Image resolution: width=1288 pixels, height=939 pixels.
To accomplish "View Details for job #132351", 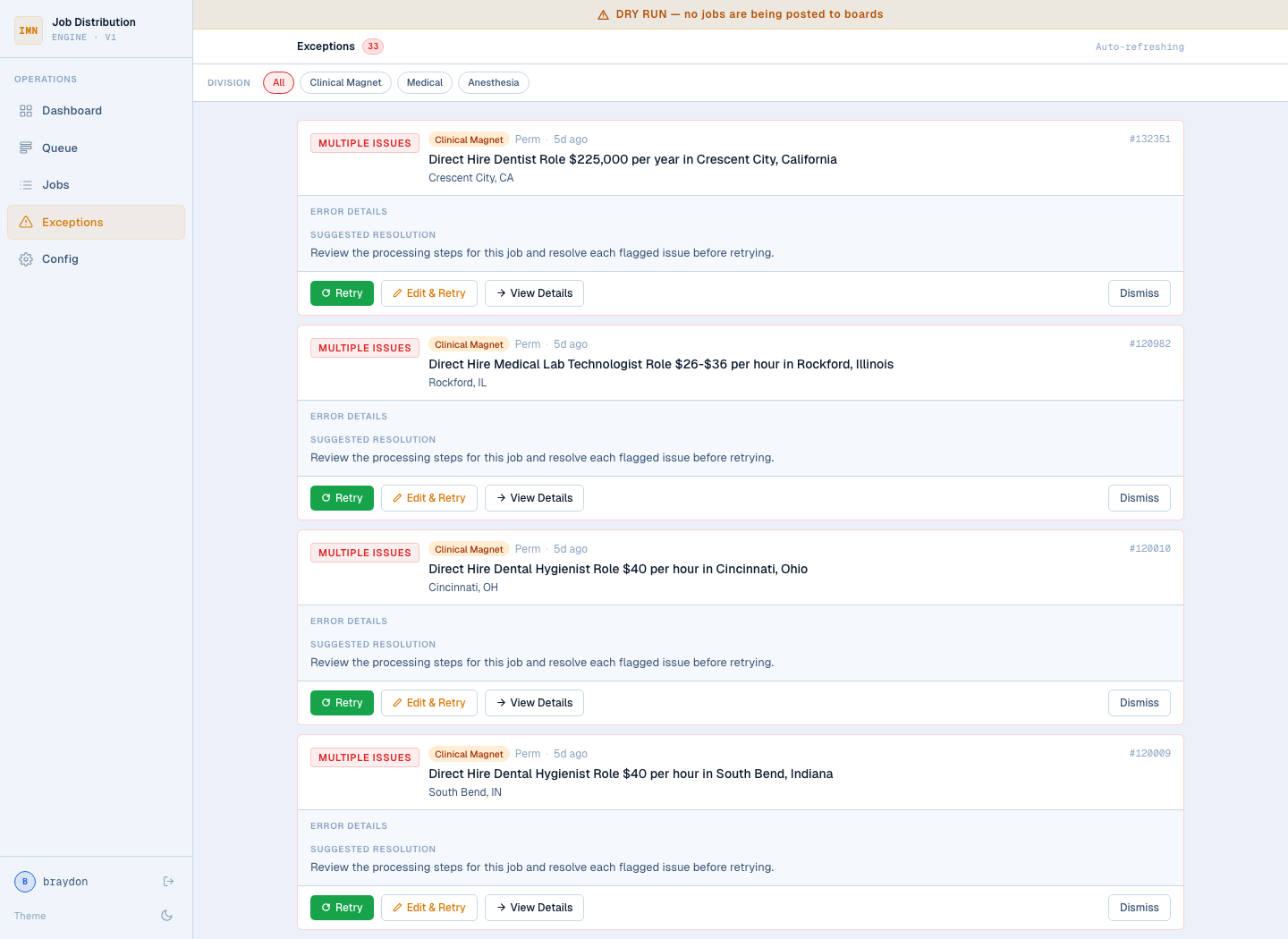I will pyautogui.click(x=534, y=293).
